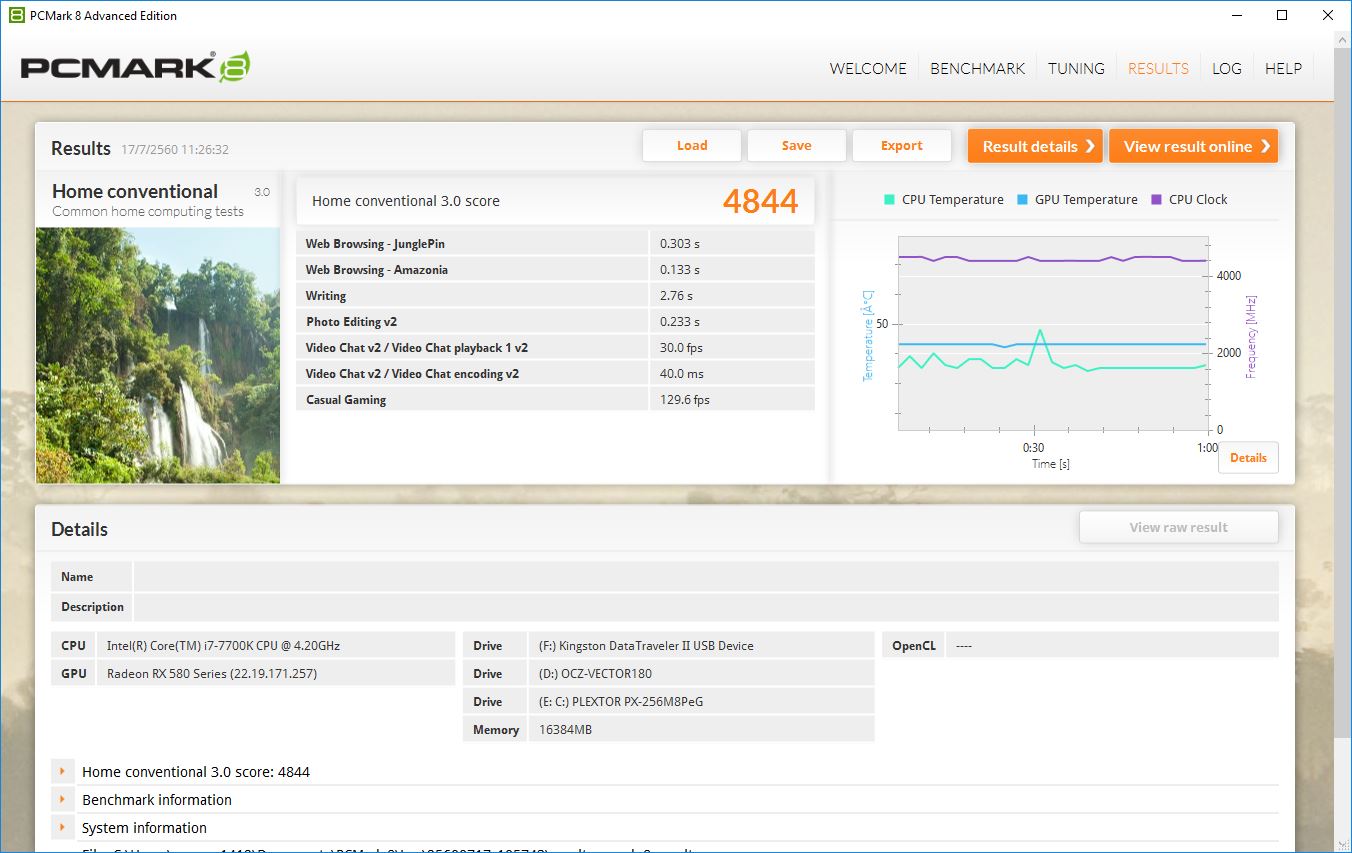Click the CPU Temperature legend swatch
This screenshot has height=853, width=1352.
888,199
